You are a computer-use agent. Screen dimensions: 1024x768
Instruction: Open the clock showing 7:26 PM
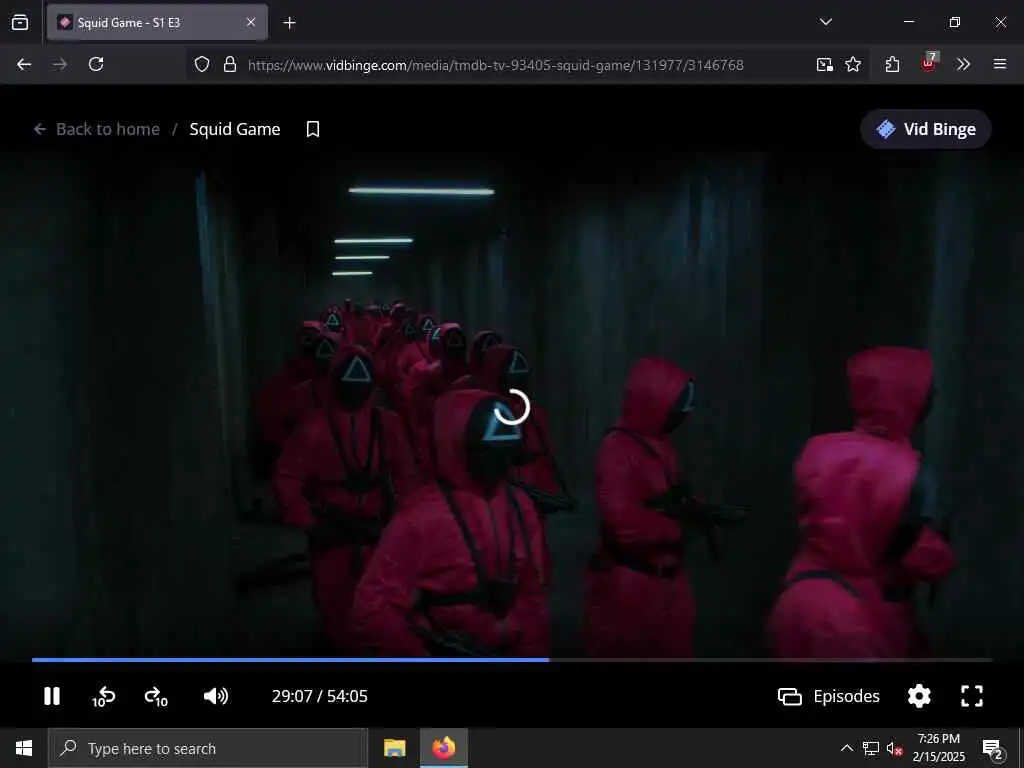(x=938, y=748)
